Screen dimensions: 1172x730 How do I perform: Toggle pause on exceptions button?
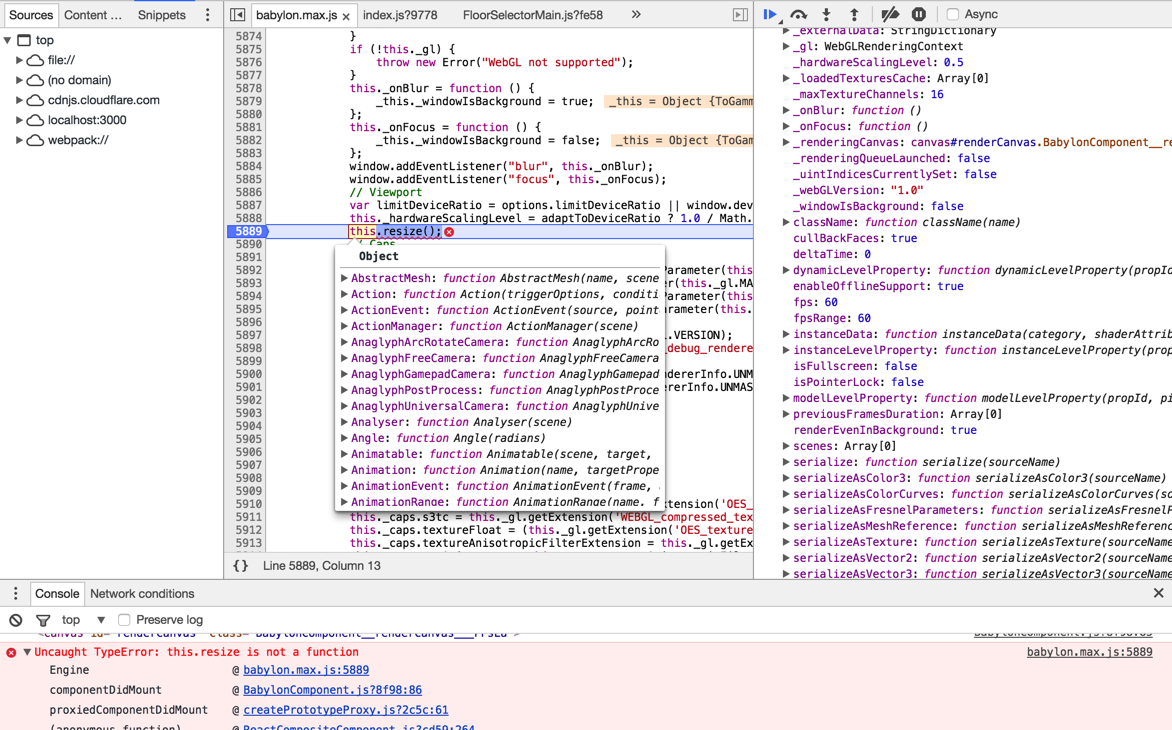919,14
